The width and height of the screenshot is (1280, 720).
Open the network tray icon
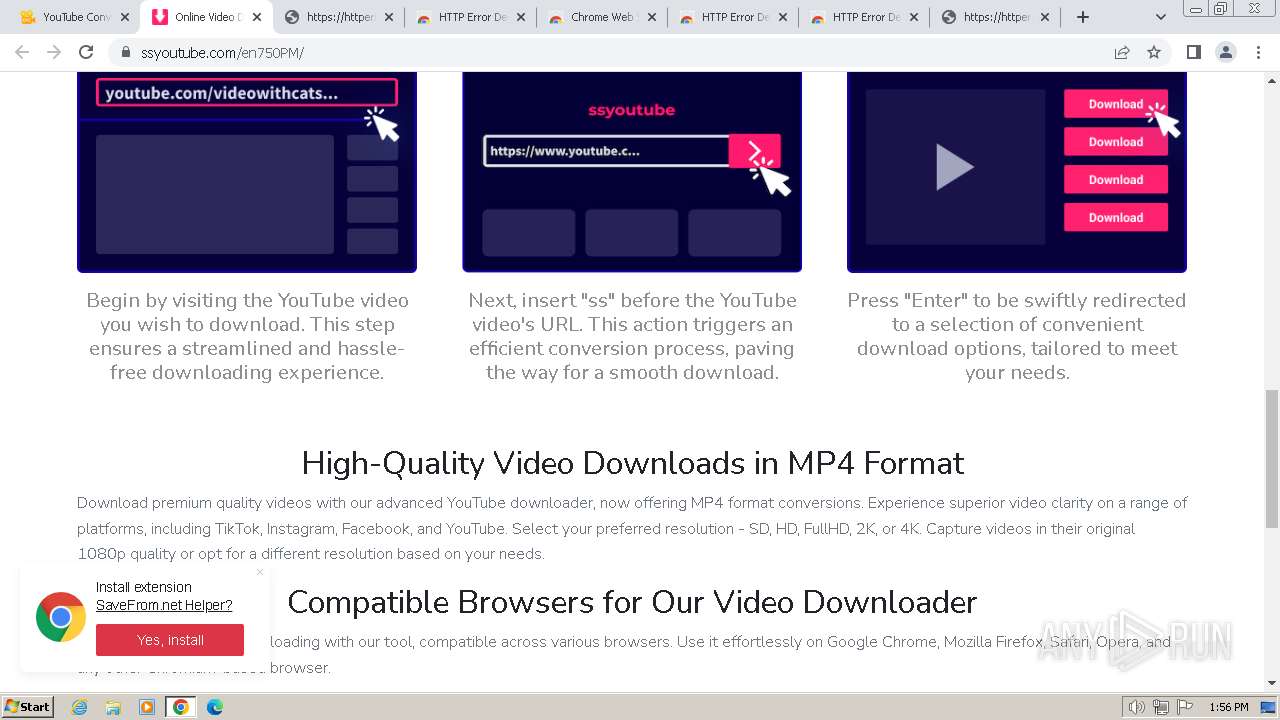tap(1160, 707)
